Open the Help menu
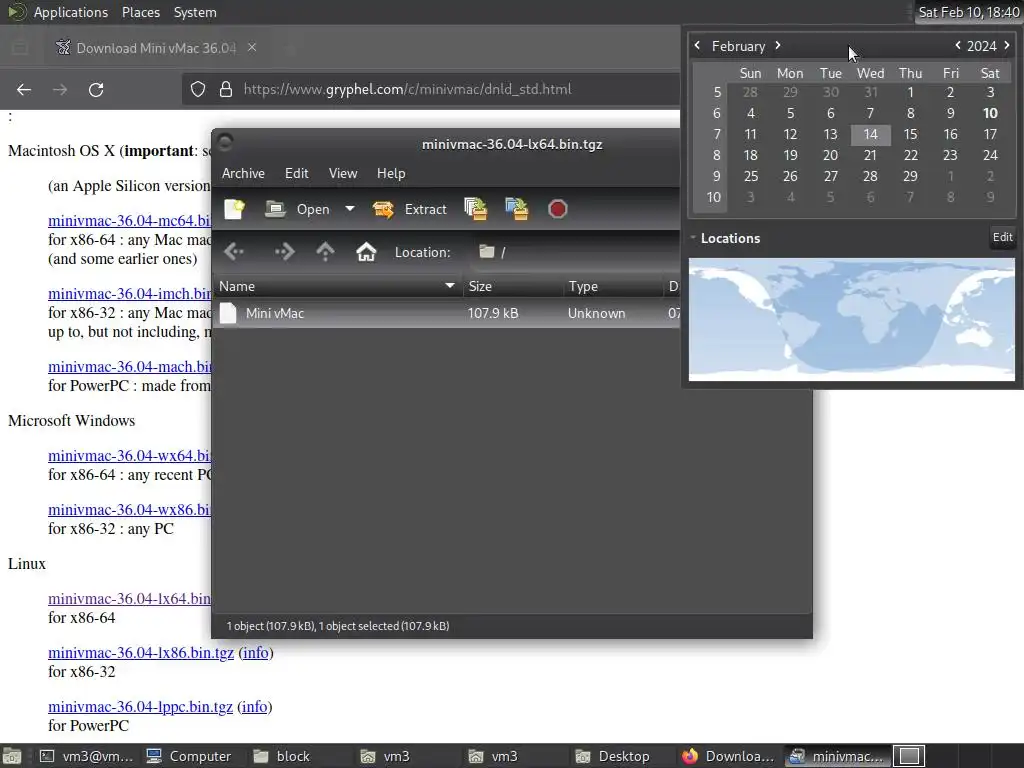 tap(391, 173)
